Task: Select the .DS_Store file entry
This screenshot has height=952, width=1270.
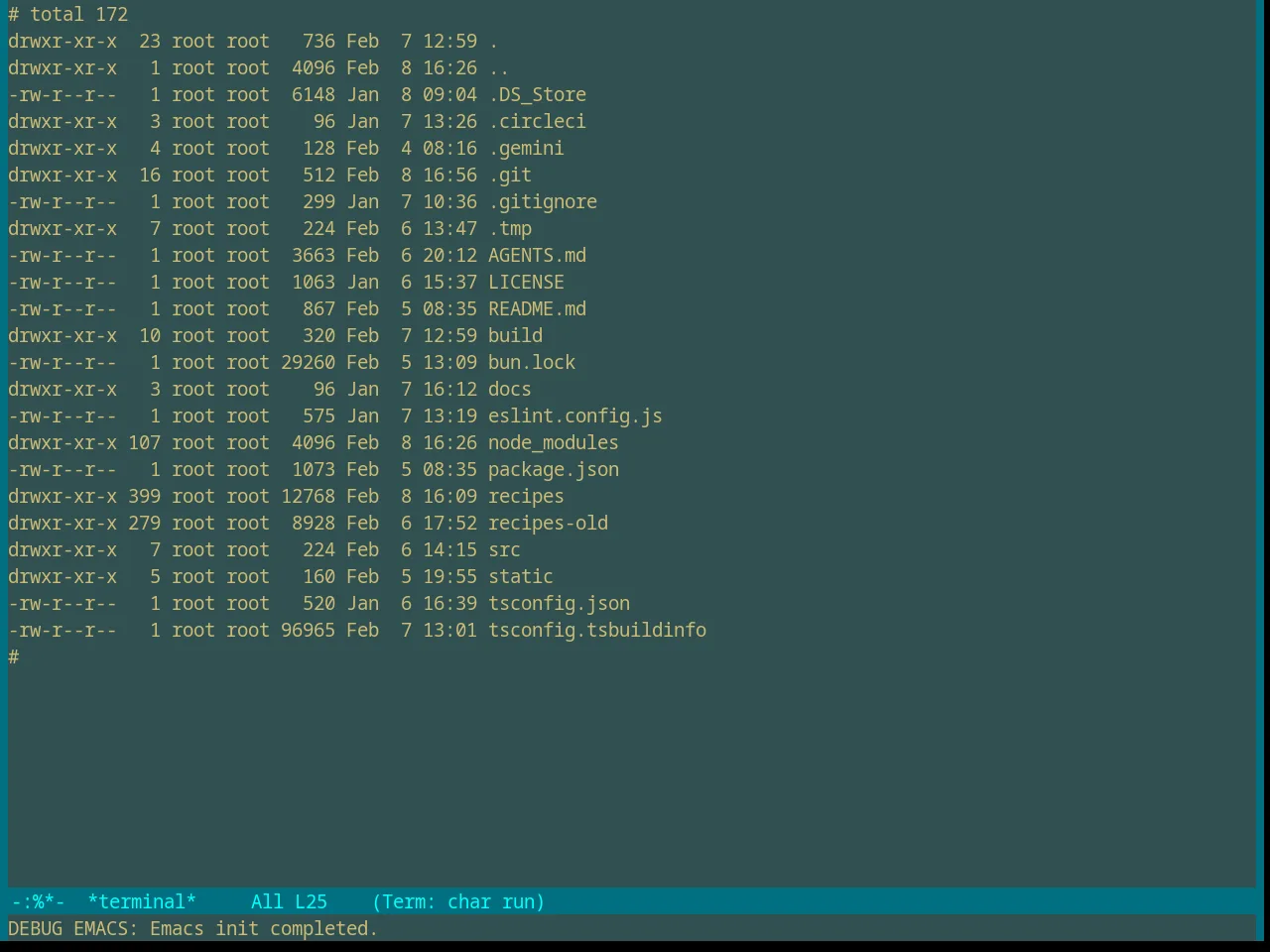Action: point(537,94)
